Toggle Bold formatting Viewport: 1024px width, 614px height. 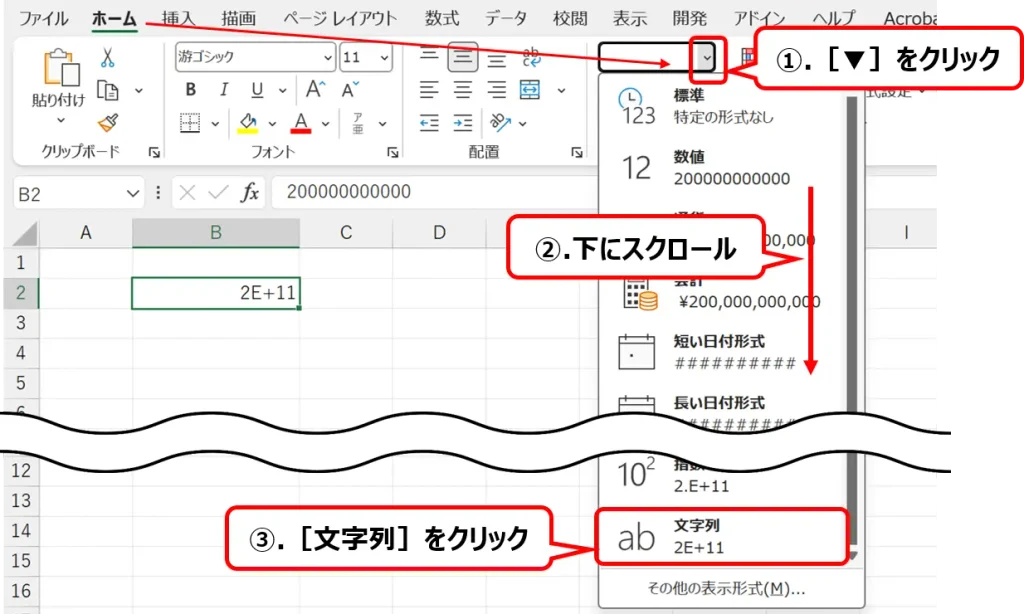191,89
